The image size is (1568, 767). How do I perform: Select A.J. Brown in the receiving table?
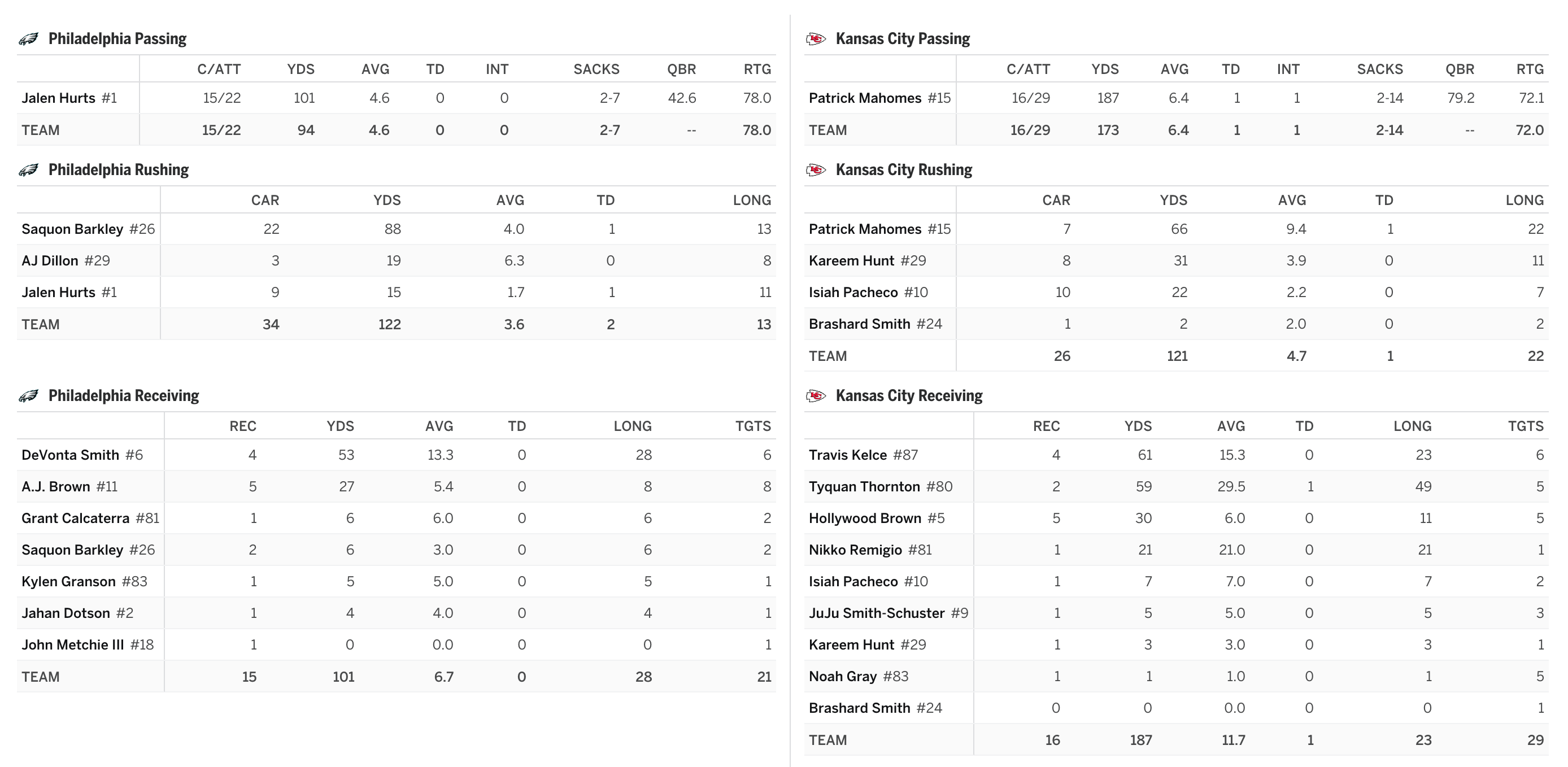(55, 486)
